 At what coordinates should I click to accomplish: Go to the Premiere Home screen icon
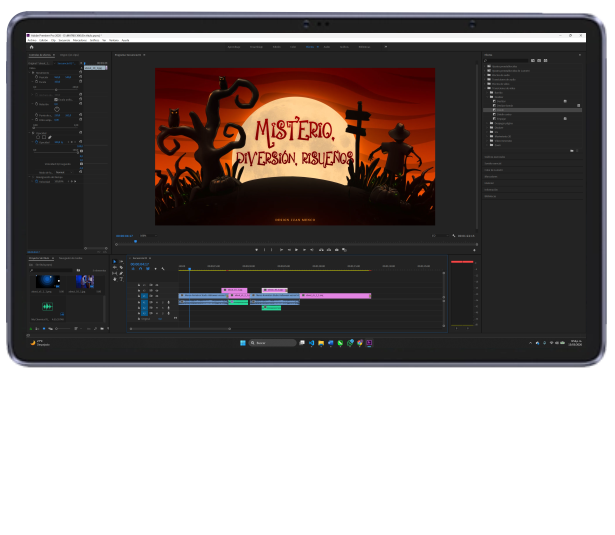[32, 47]
